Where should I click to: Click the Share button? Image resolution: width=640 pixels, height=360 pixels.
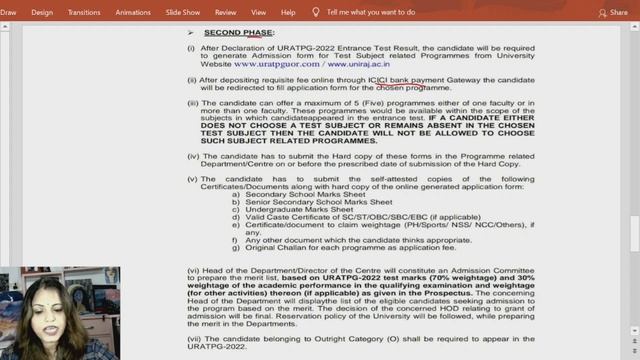click(x=613, y=13)
